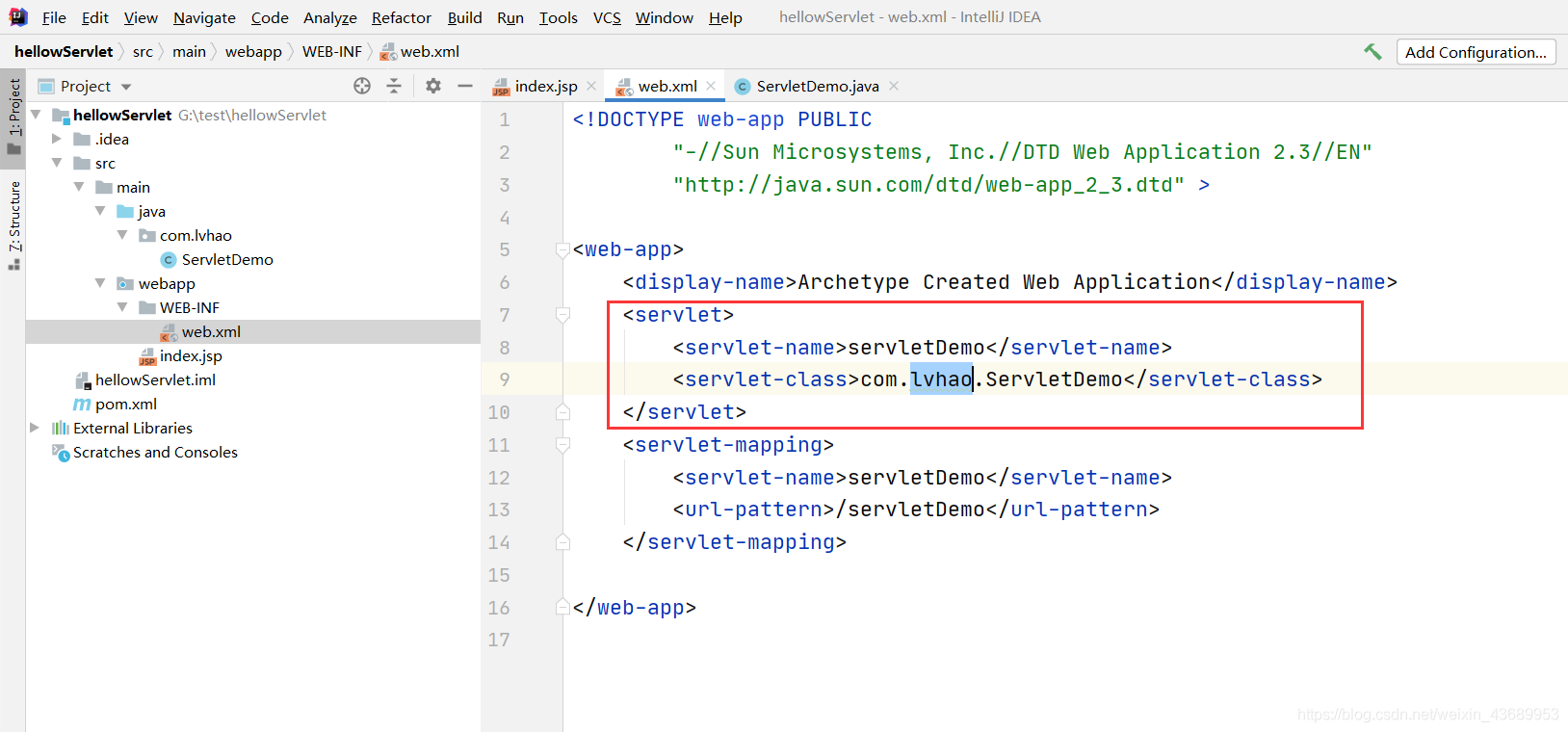Toggle the Structure tool window button
Viewport: 1568px width, 732px height.
coord(13,223)
